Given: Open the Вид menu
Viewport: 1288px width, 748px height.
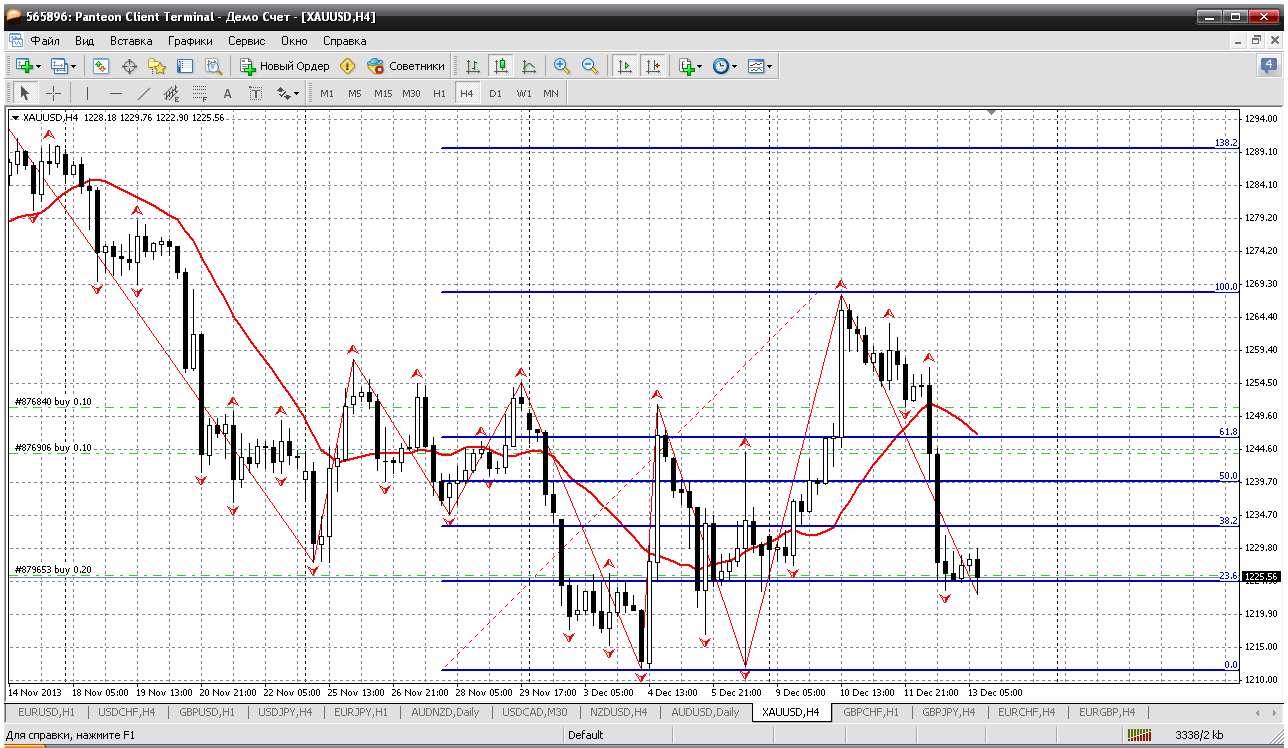Looking at the screenshot, I should pos(85,41).
